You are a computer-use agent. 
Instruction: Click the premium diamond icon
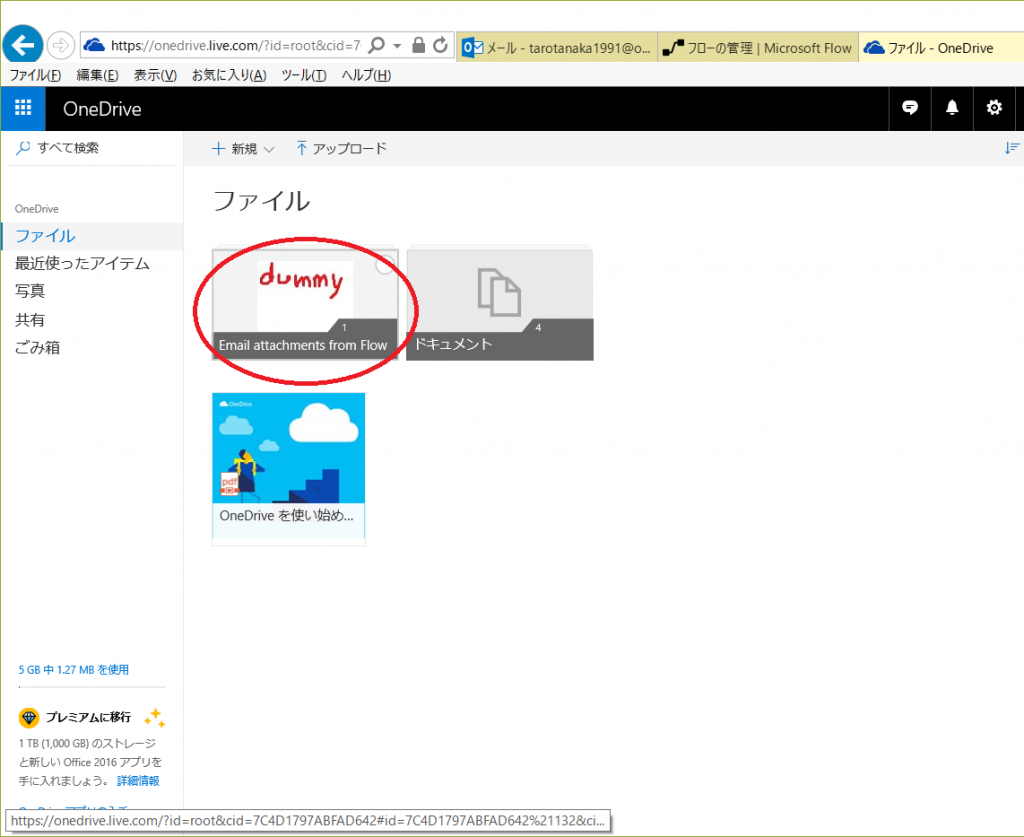click(29, 718)
